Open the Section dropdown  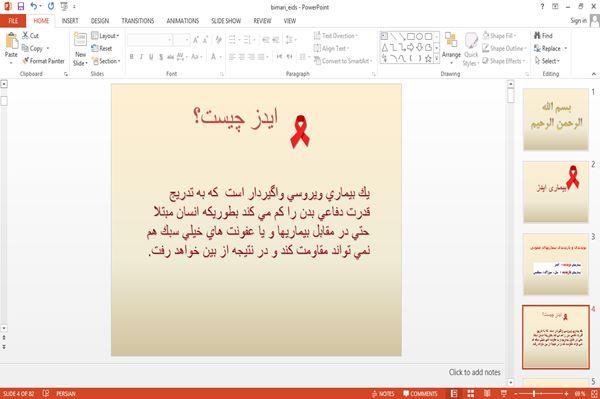tap(106, 61)
